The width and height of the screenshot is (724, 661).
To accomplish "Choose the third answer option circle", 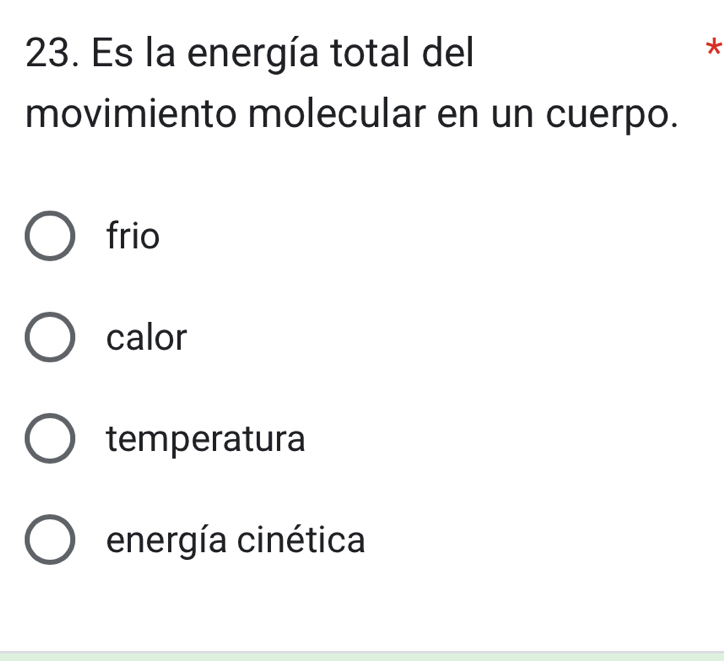I will pyautogui.click(x=49, y=440).
